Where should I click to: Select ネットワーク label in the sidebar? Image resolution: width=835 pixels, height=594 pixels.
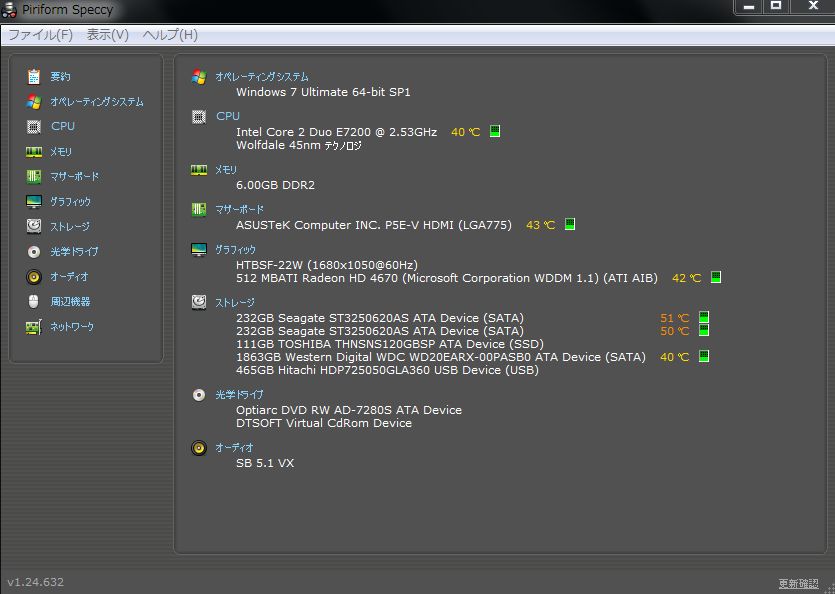(x=72, y=327)
